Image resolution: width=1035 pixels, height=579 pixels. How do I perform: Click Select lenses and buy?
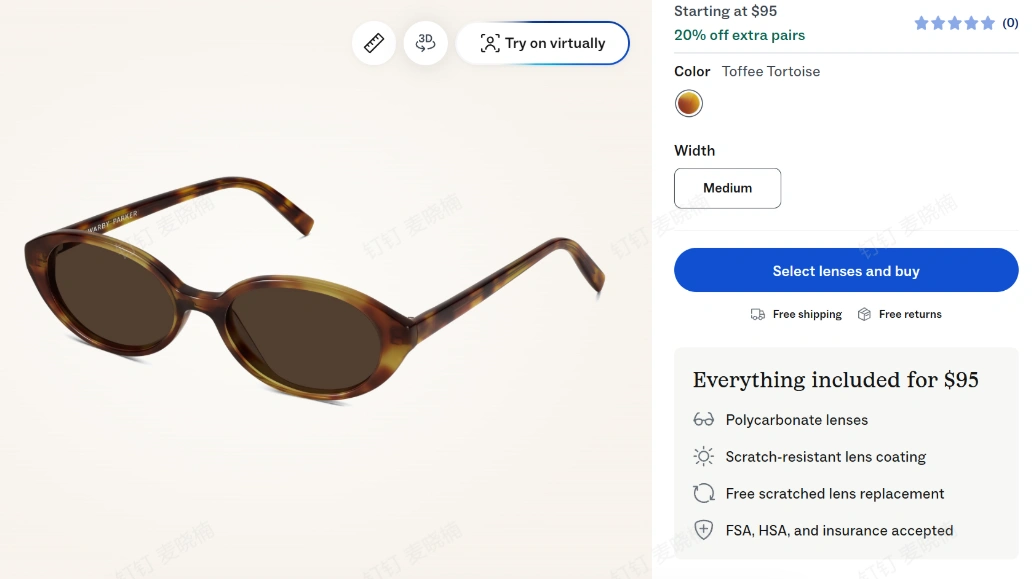[846, 270]
